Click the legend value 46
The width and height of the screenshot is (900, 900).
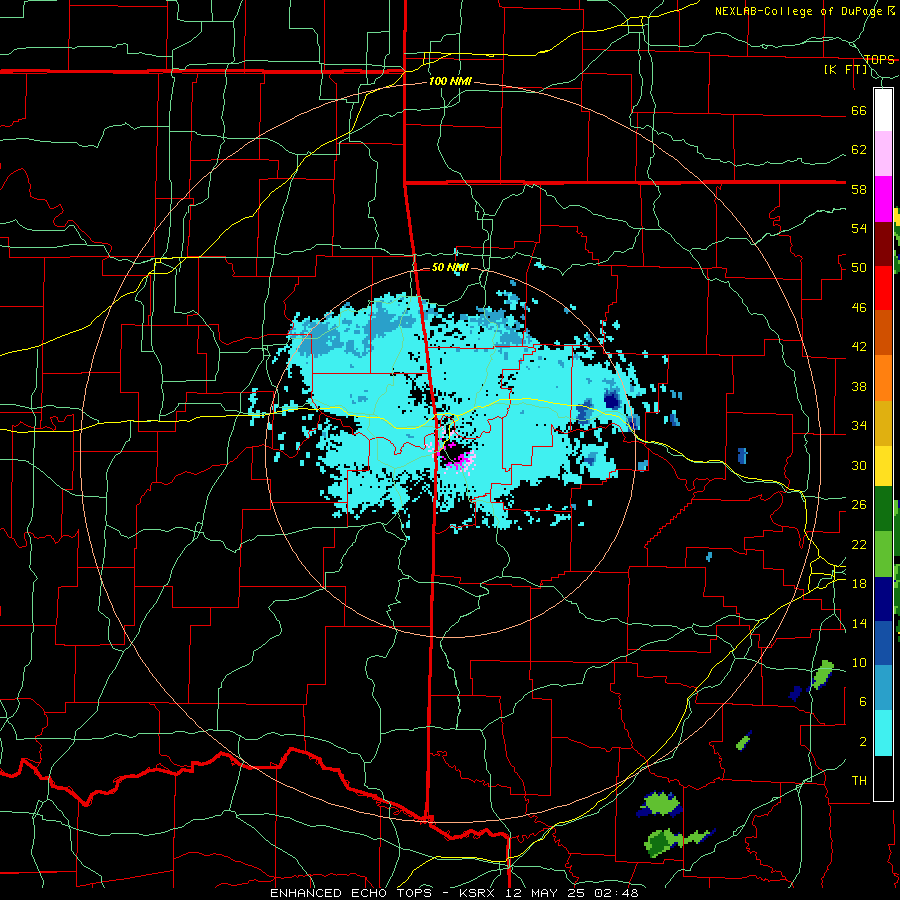click(859, 308)
